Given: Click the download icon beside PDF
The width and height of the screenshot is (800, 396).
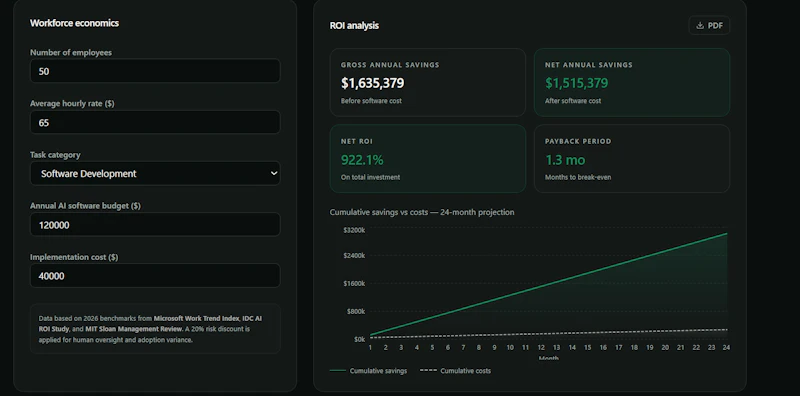Looking at the screenshot, I should coord(700,26).
